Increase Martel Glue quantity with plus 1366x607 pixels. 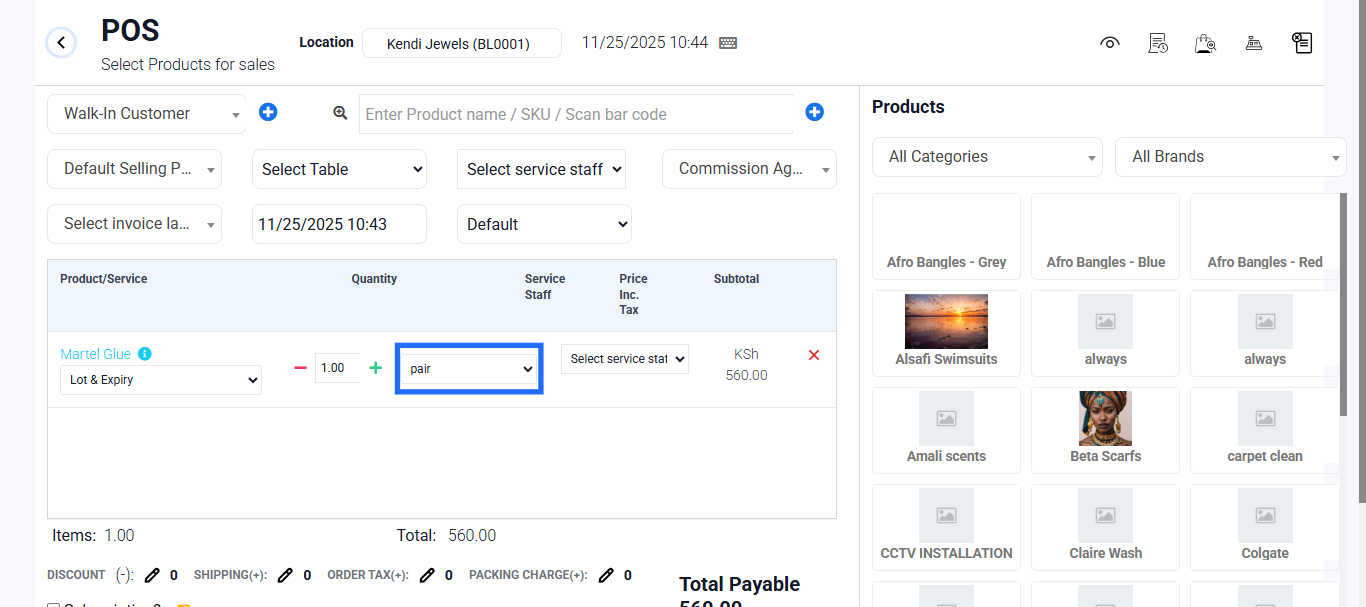pos(376,368)
